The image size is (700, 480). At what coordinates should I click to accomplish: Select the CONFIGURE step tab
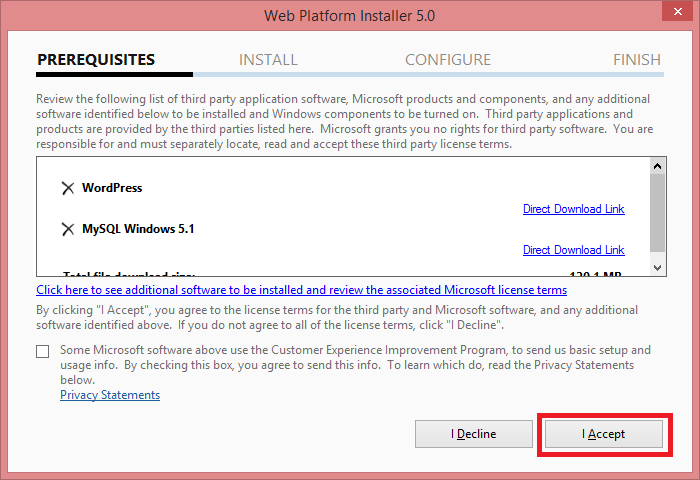pos(448,59)
